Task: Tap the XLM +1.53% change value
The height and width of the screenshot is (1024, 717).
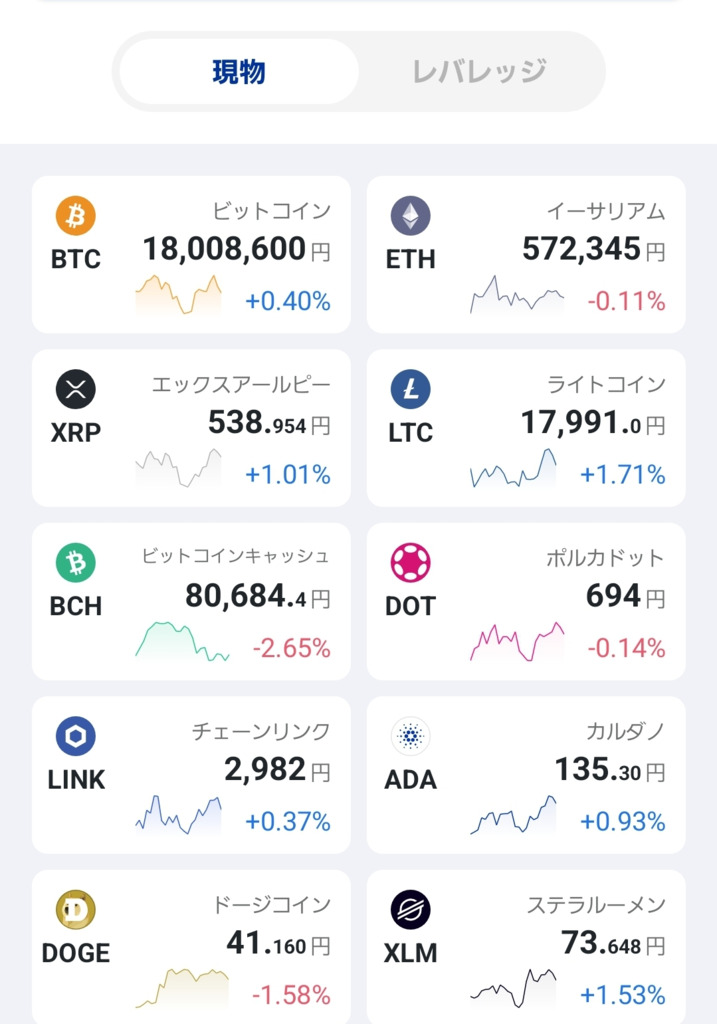Action: tap(622, 995)
